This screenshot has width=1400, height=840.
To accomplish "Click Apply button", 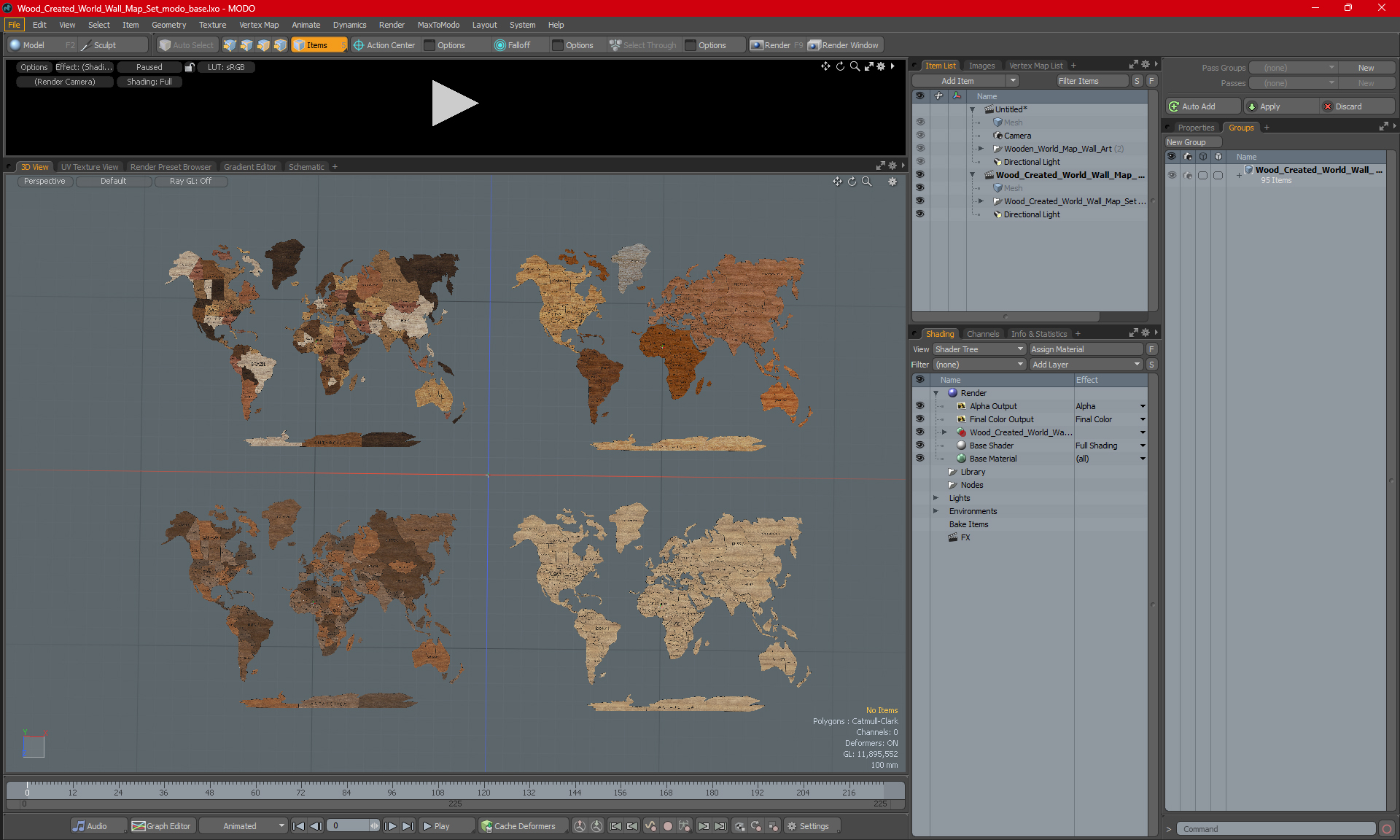I will 1280,106.
